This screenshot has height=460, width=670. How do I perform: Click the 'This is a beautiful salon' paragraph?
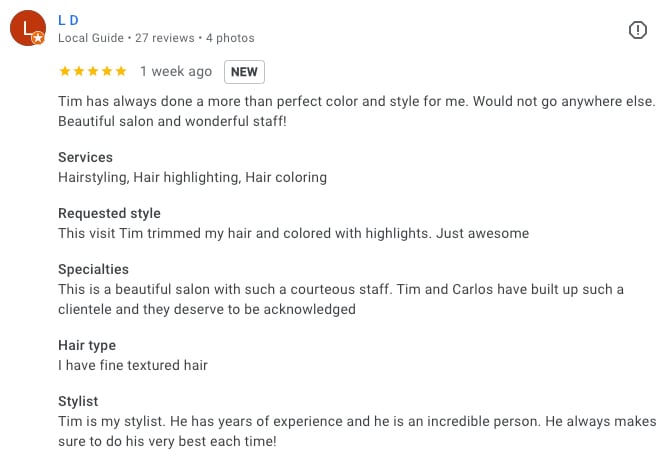click(340, 299)
